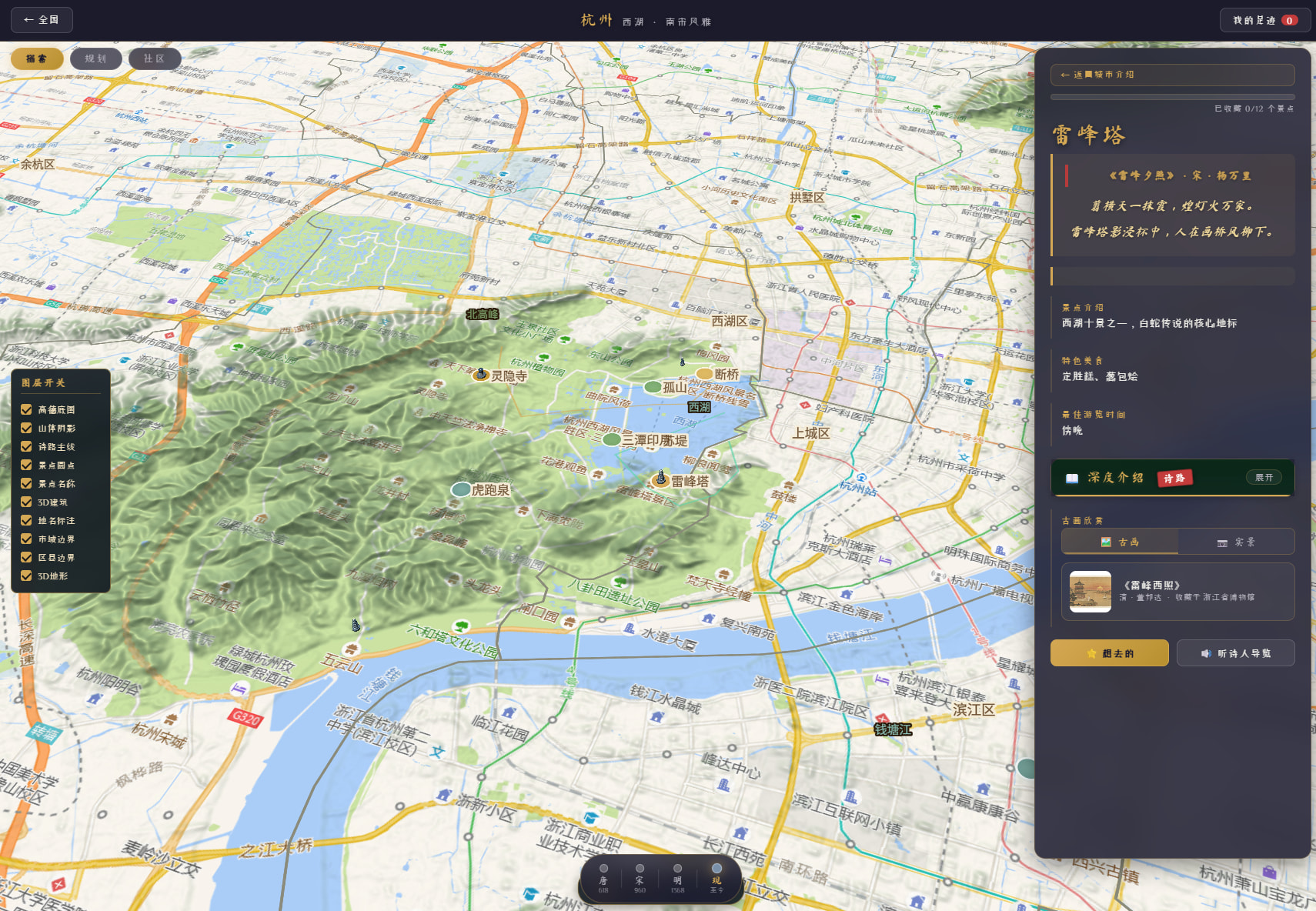
Task: Toggle the 市域边界 layer checkbox
Action: coord(26,539)
